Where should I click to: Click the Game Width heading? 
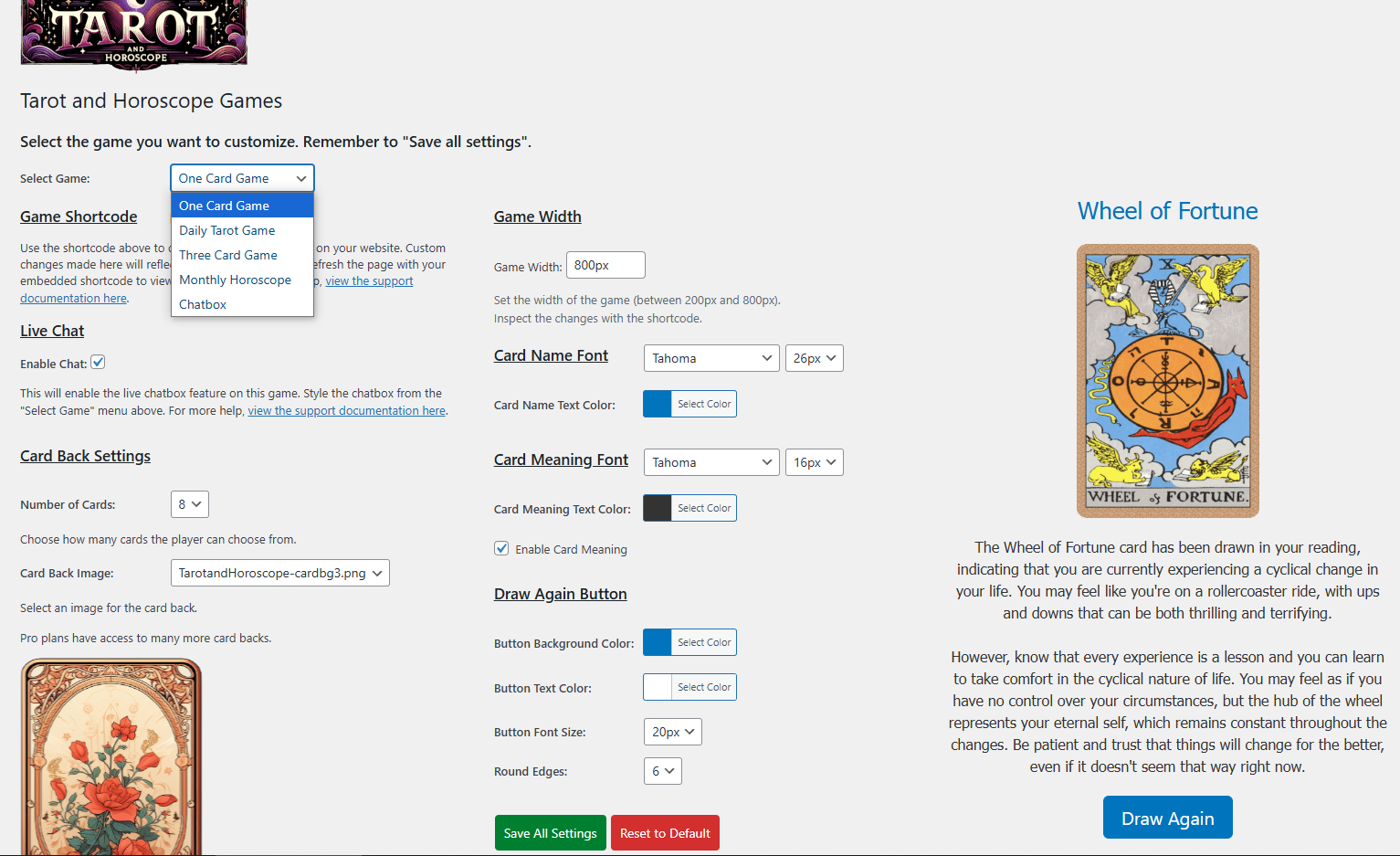(538, 217)
